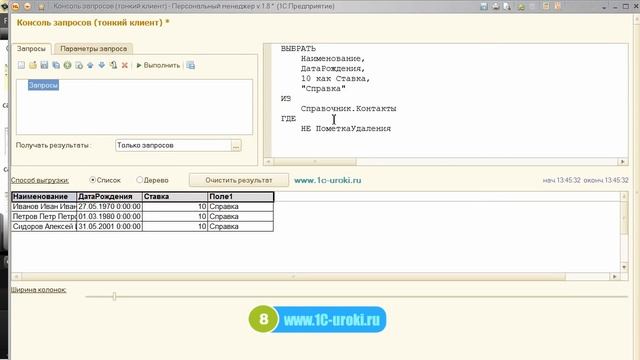The height and width of the screenshot is (360, 640).
Task: Click Справка cell in Иванов row
Action: (x=241, y=207)
